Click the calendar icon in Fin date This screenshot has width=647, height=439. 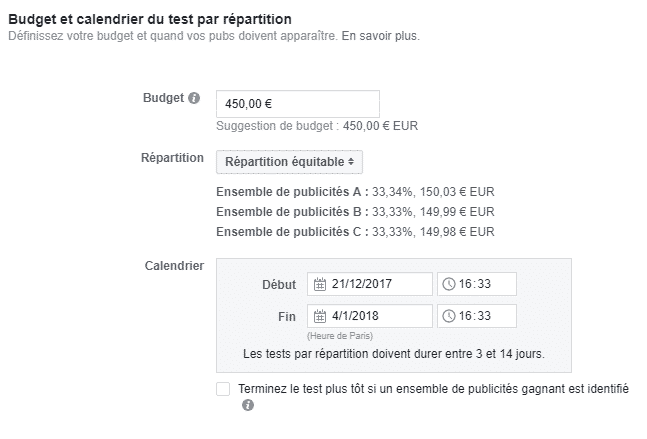[x=320, y=316]
